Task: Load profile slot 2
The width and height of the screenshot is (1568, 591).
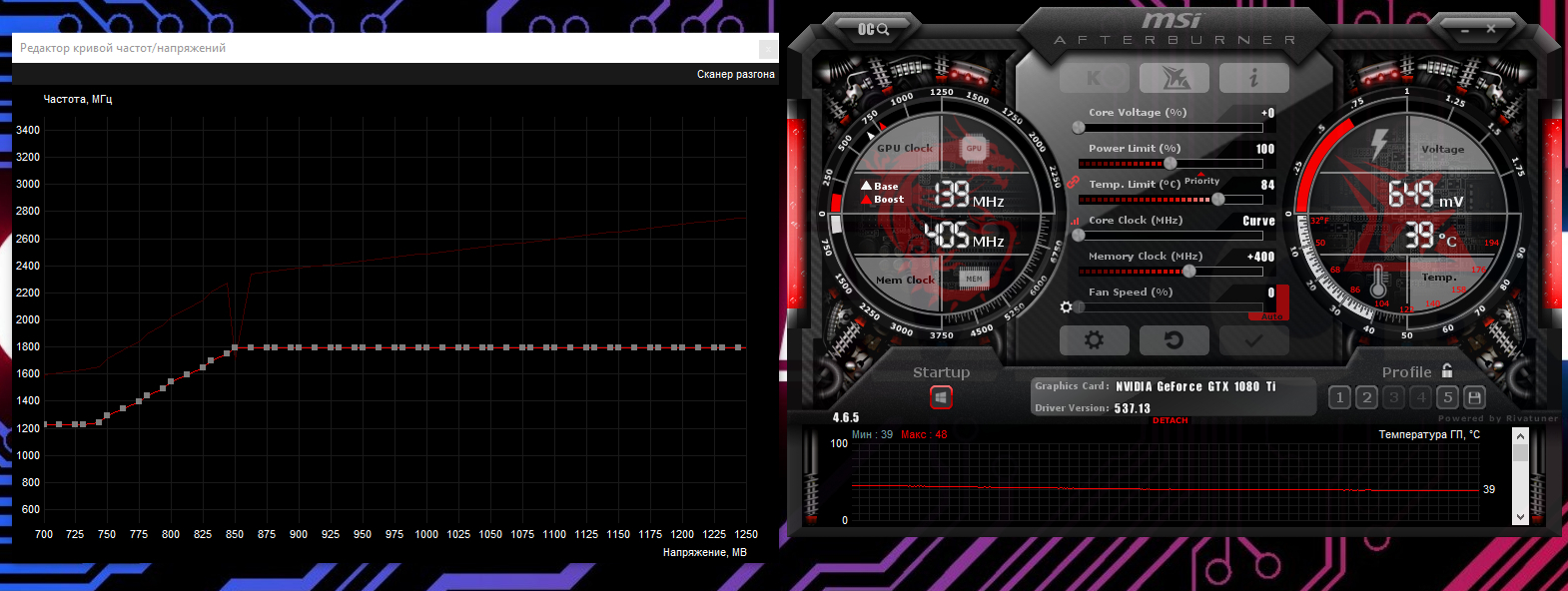Action: [x=1367, y=397]
